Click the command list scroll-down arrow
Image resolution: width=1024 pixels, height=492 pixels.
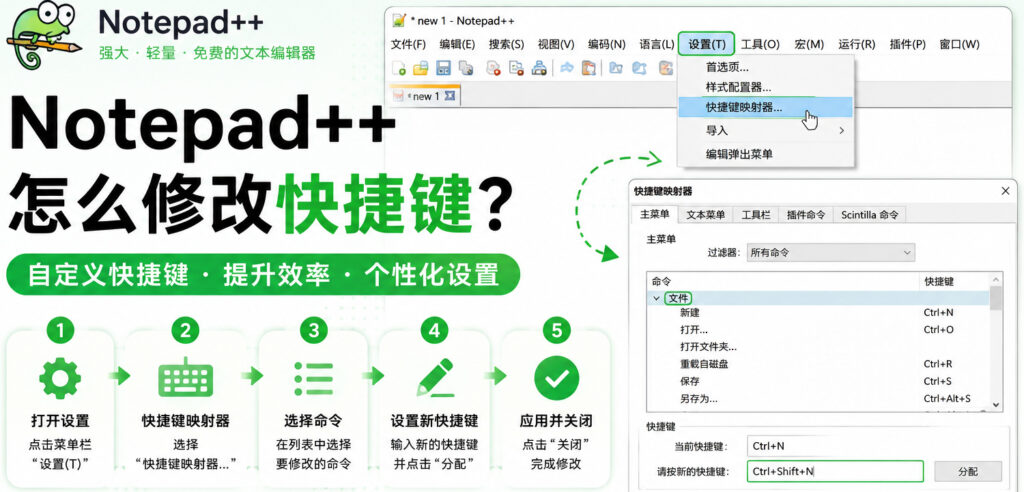(x=996, y=405)
